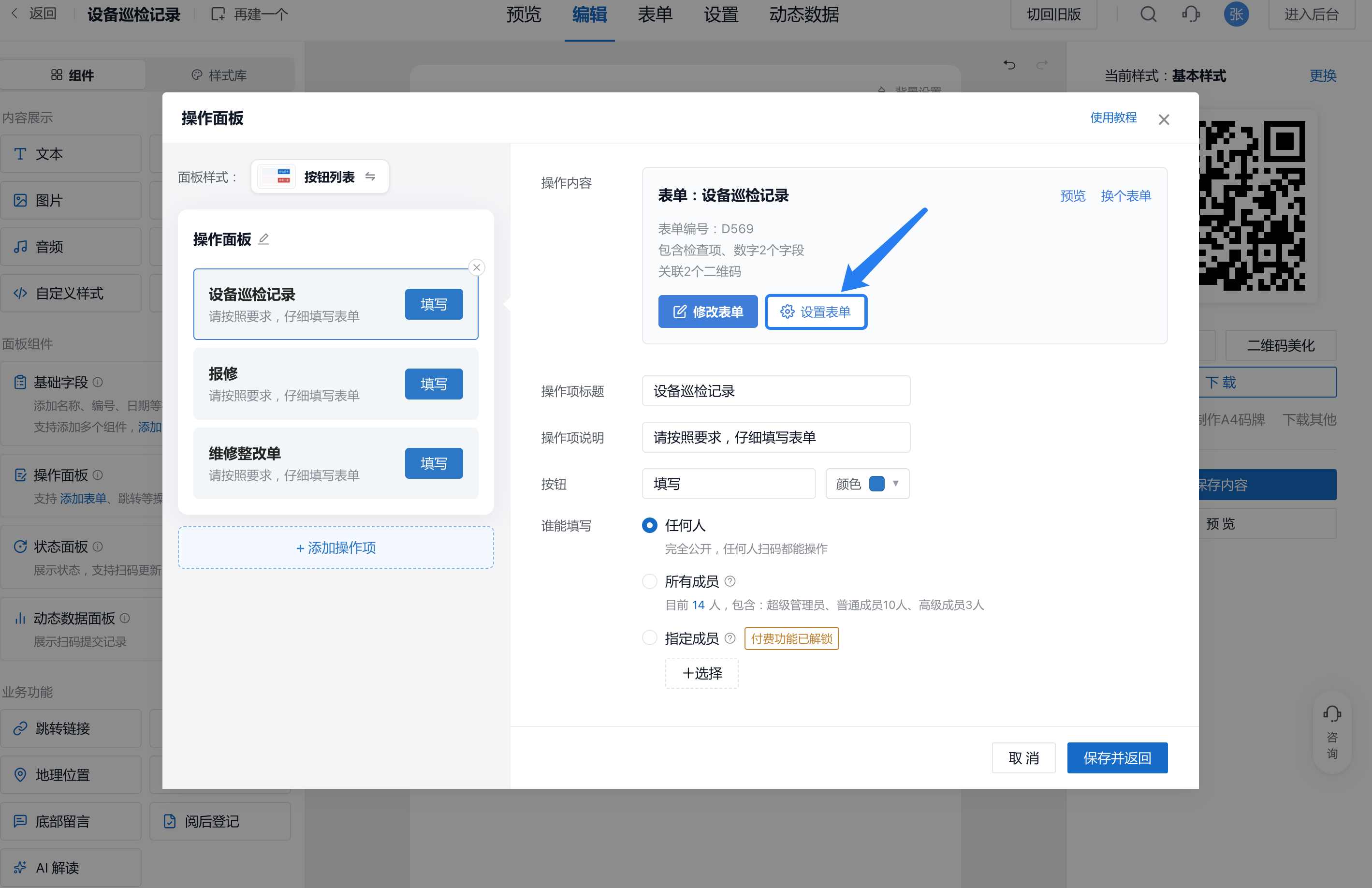Select the 任何人 radio option
This screenshot has width=1372, height=888.
pyautogui.click(x=649, y=525)
